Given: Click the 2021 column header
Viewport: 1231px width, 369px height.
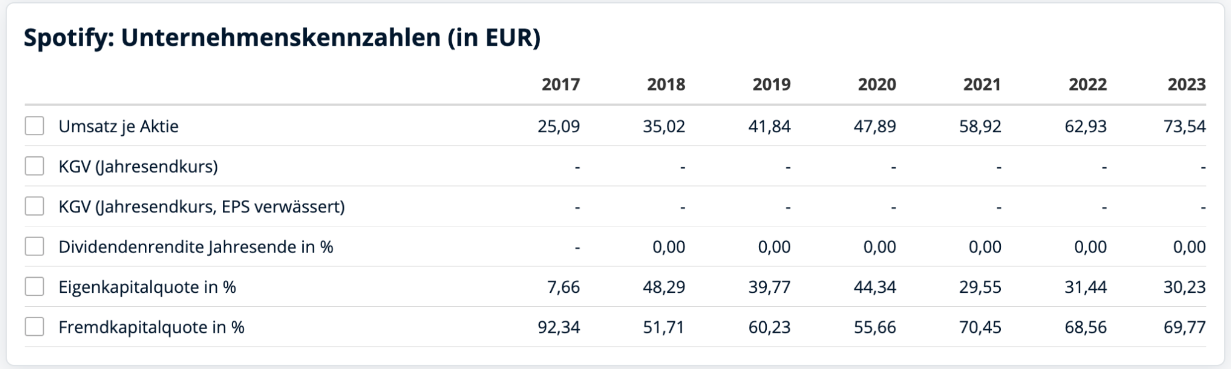Looking at the screenshot, I should [980, 85].
